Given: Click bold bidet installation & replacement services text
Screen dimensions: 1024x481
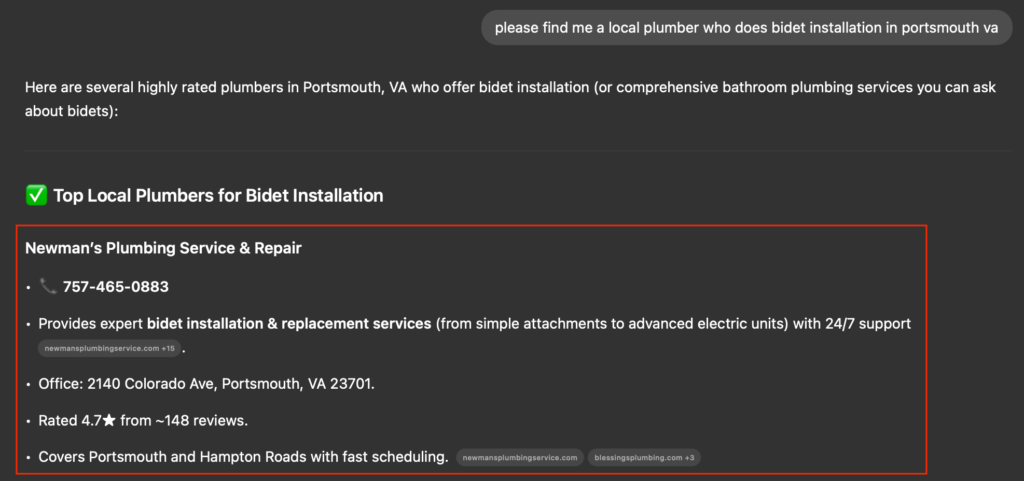Looking at the screenshot, I should (289, 324).
